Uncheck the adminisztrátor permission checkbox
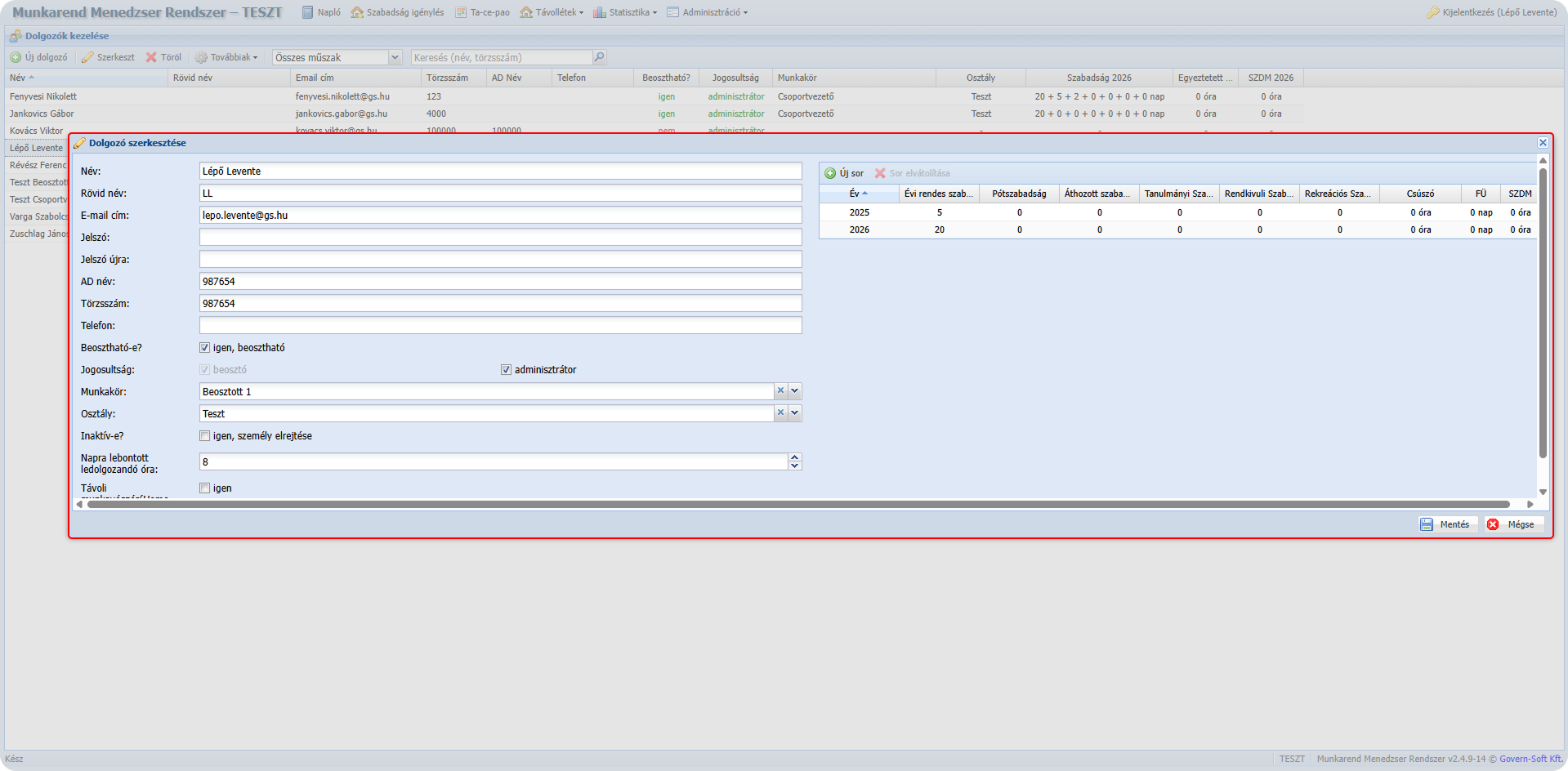The width and height of the screenshot is (1568, 771). tap(506, 370)
